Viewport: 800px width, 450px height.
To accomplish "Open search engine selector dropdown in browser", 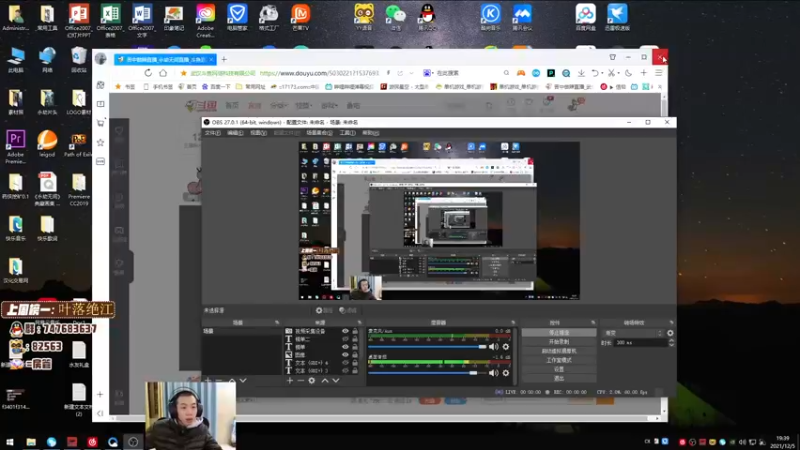I will pyautogui.click(x=433, y=73).
